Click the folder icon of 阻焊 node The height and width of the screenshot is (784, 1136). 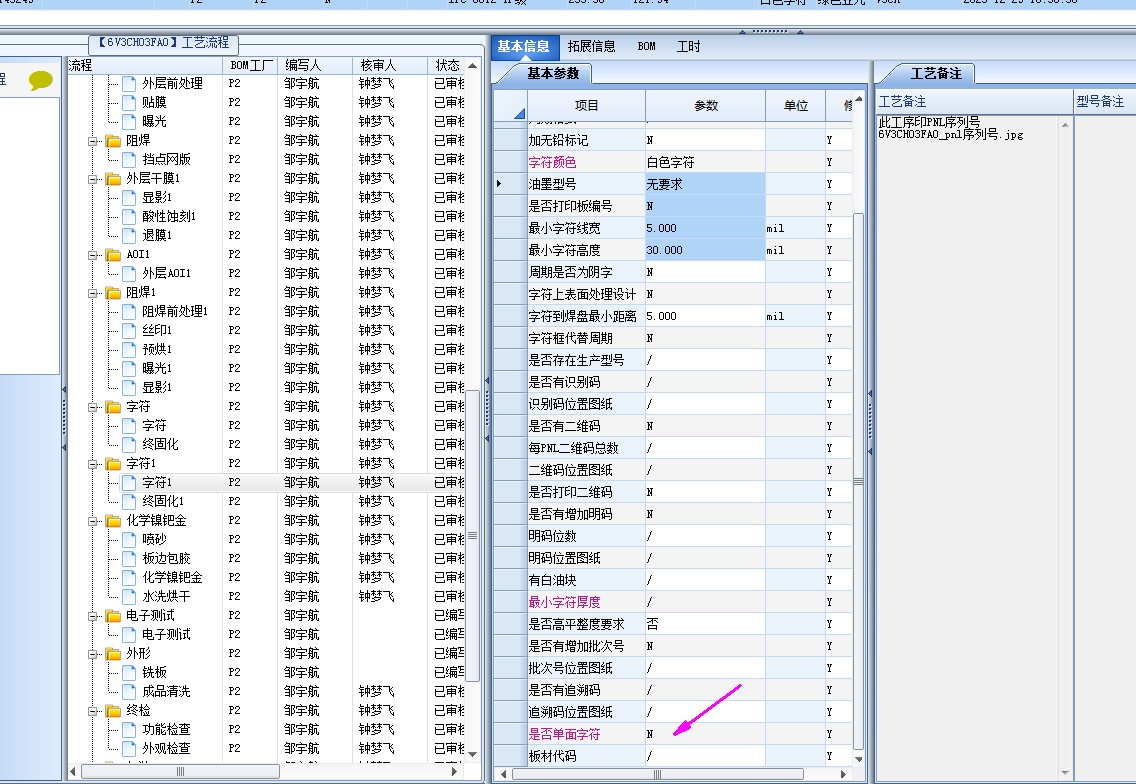coord(113,141)
